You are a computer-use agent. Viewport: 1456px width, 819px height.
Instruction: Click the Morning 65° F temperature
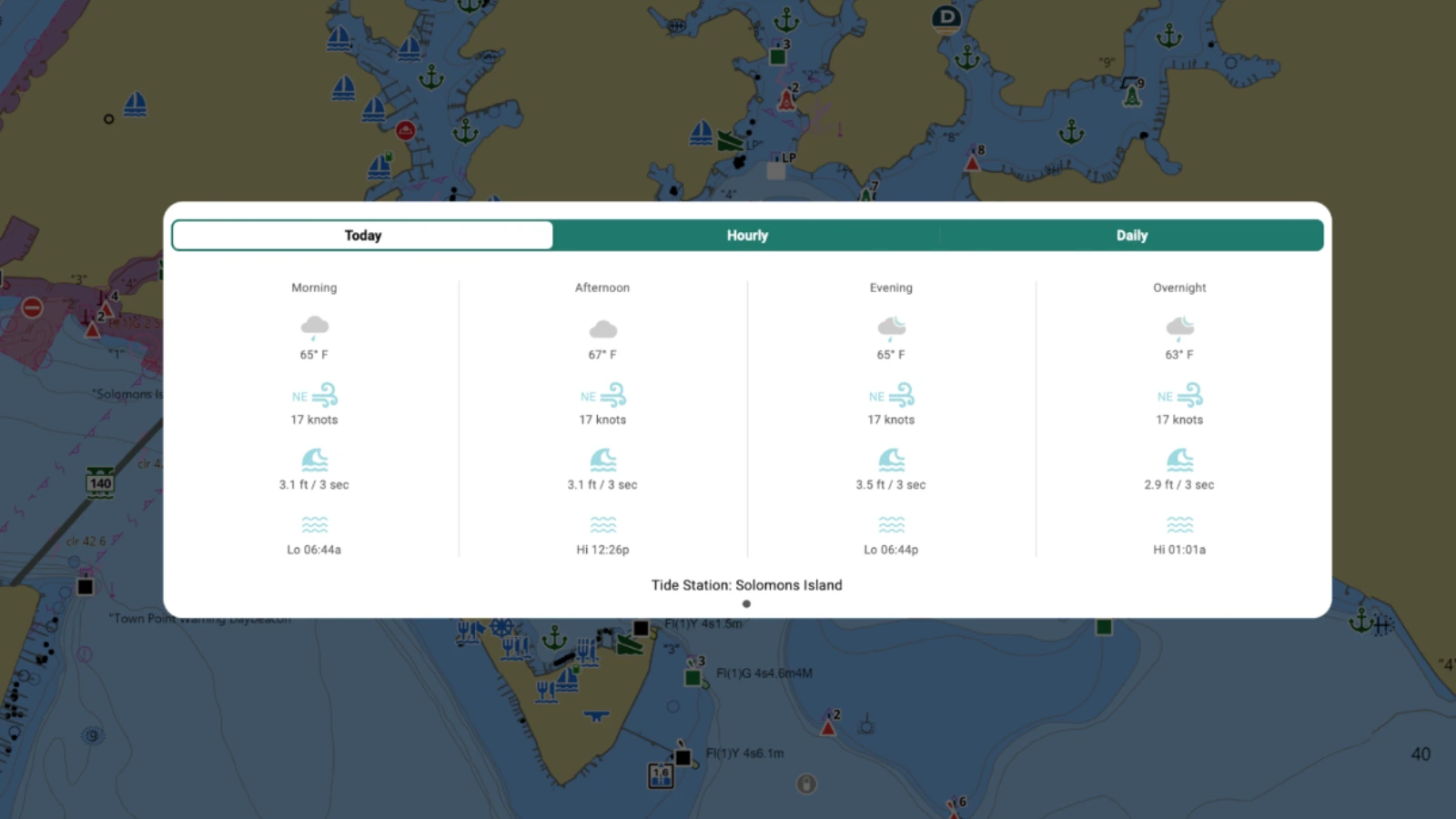pyautogui.click(x=314, y=355)
